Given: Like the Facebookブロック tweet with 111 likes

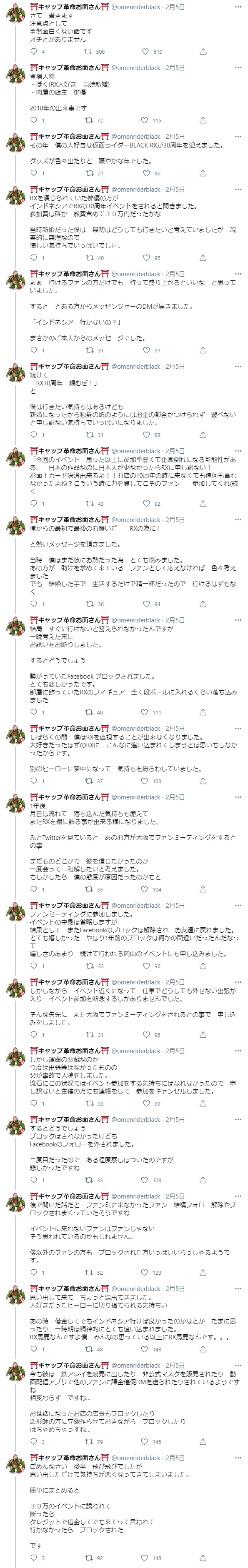Looking at the screenshot, I should click(x=145, y=712).
